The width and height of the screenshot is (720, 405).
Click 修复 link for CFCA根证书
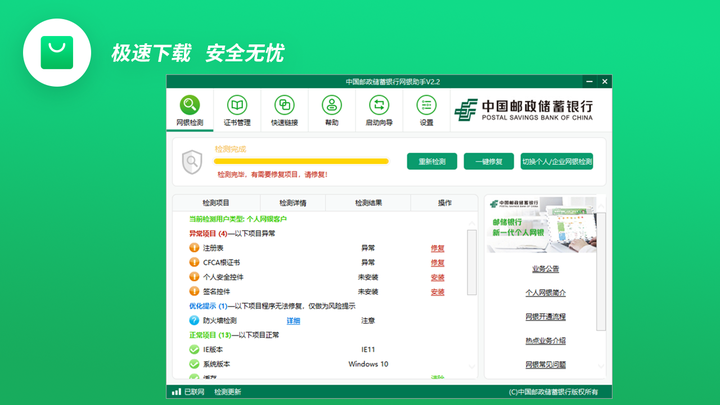pyautogui.click(x=437, y=263)
